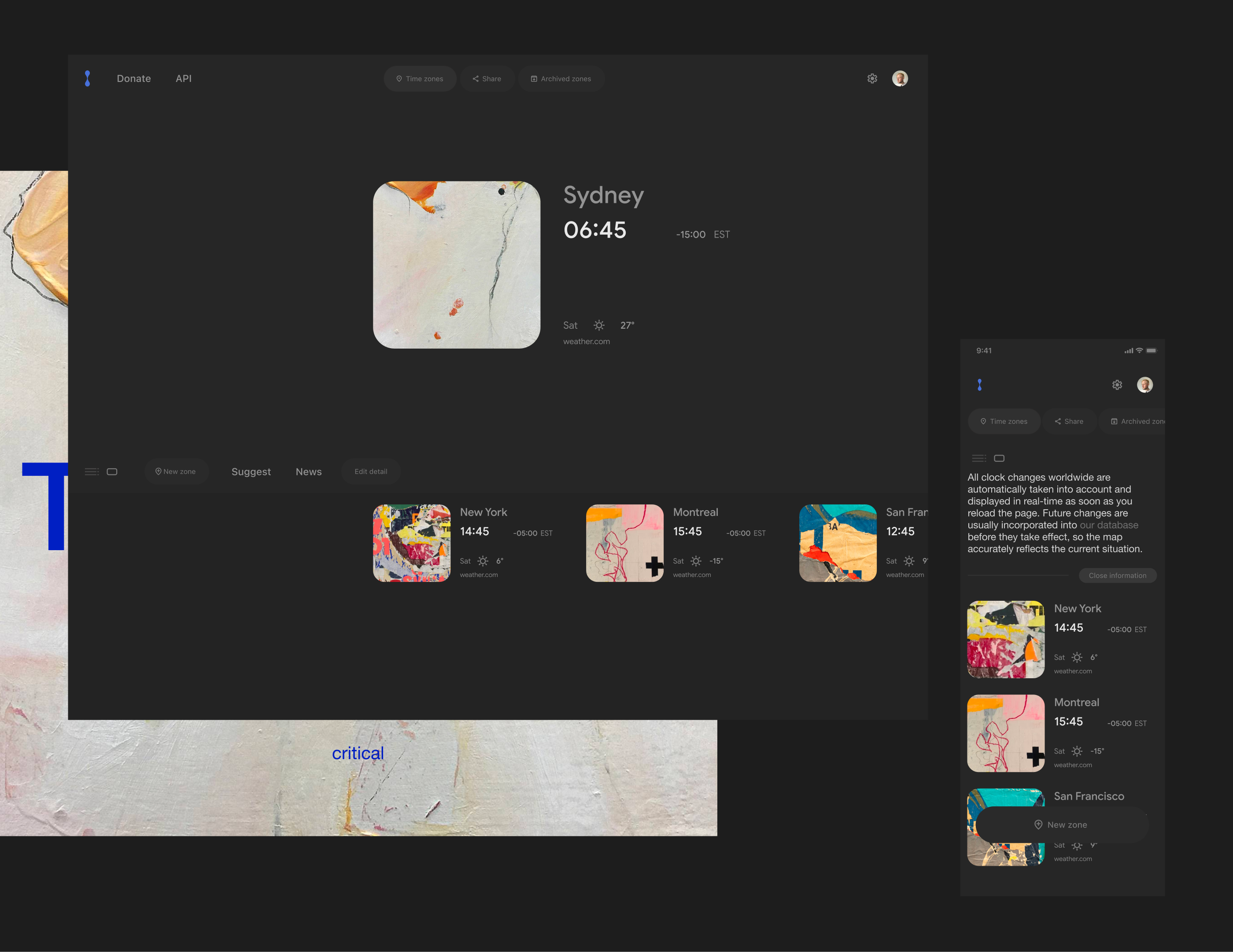Open the Donate menu item
Screen dimensions: 1233x952
point(134,78)
